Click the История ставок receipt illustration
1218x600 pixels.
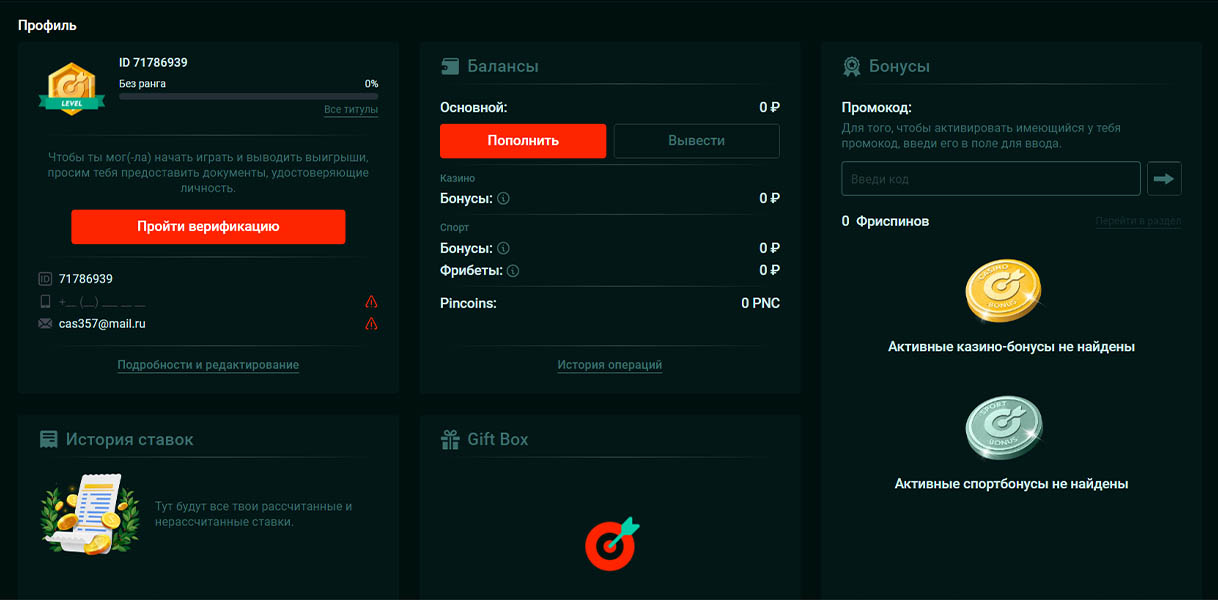point(88,514)
